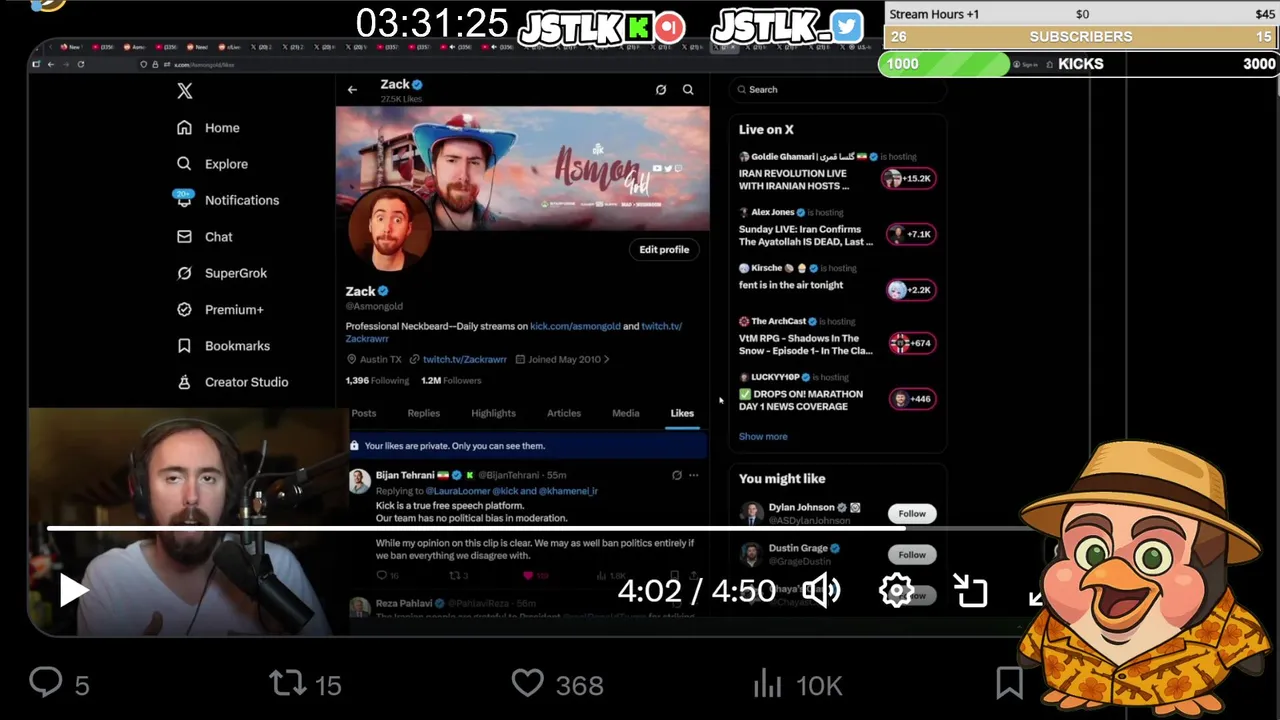
Task: Switch to the Media tab
Action: [626, 413]
